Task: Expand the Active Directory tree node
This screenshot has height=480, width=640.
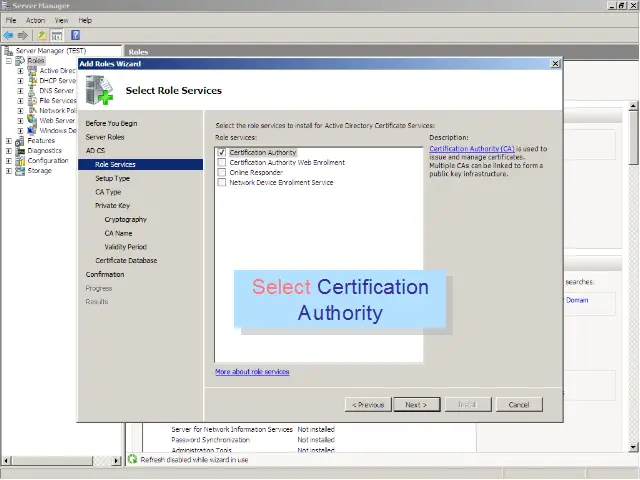Action: point(20,71)
